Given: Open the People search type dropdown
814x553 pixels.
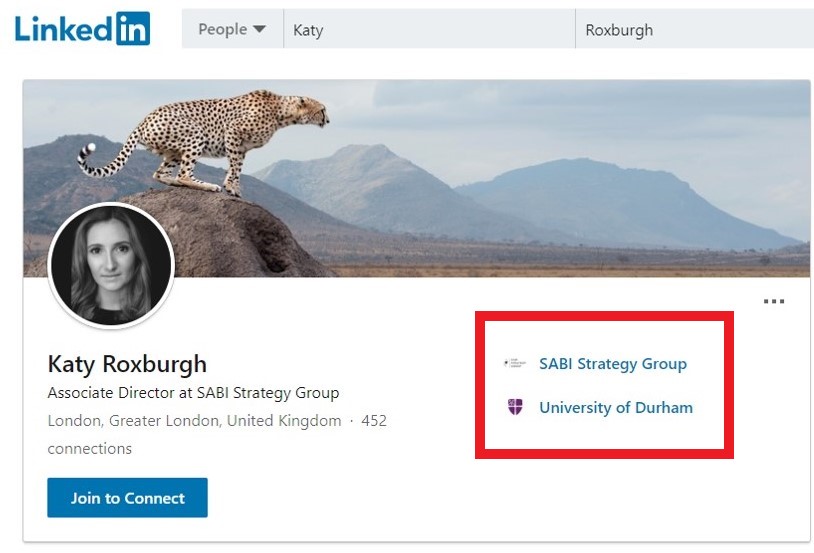Looking at the screenshot, I should click(x=232, y=29).
